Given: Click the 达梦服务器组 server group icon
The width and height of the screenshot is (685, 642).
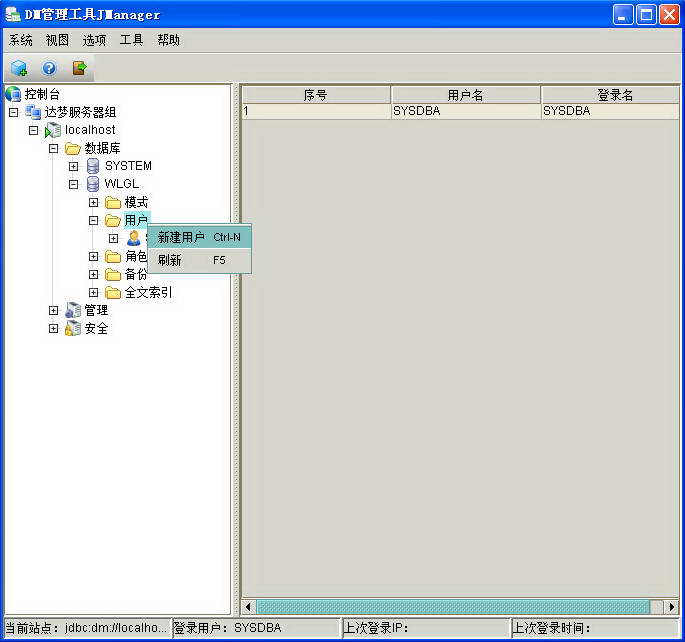Looking at the screenshot, I should [33, 112].
